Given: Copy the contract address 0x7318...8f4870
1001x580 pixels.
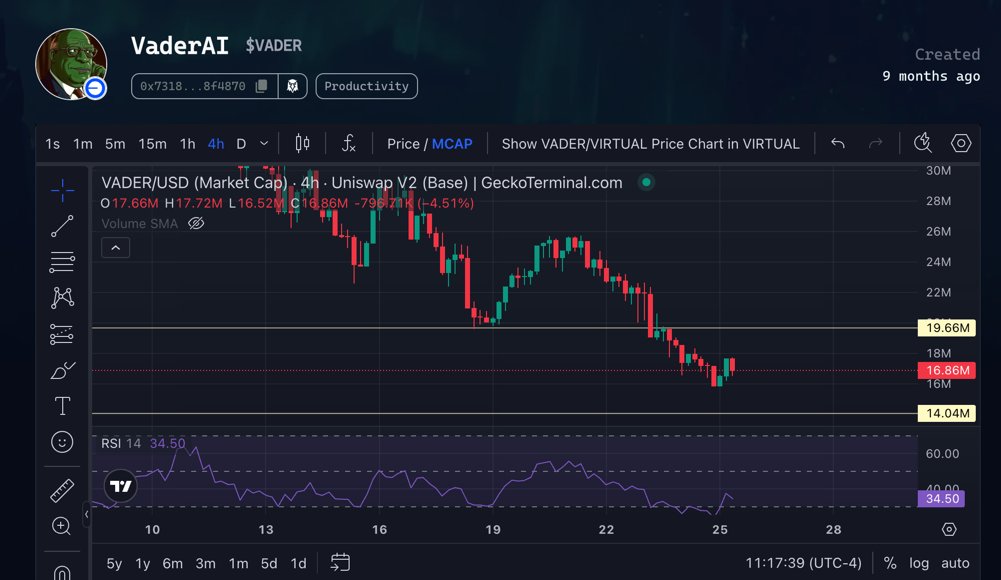Looking at the screenshot, I should pos(261,86).
